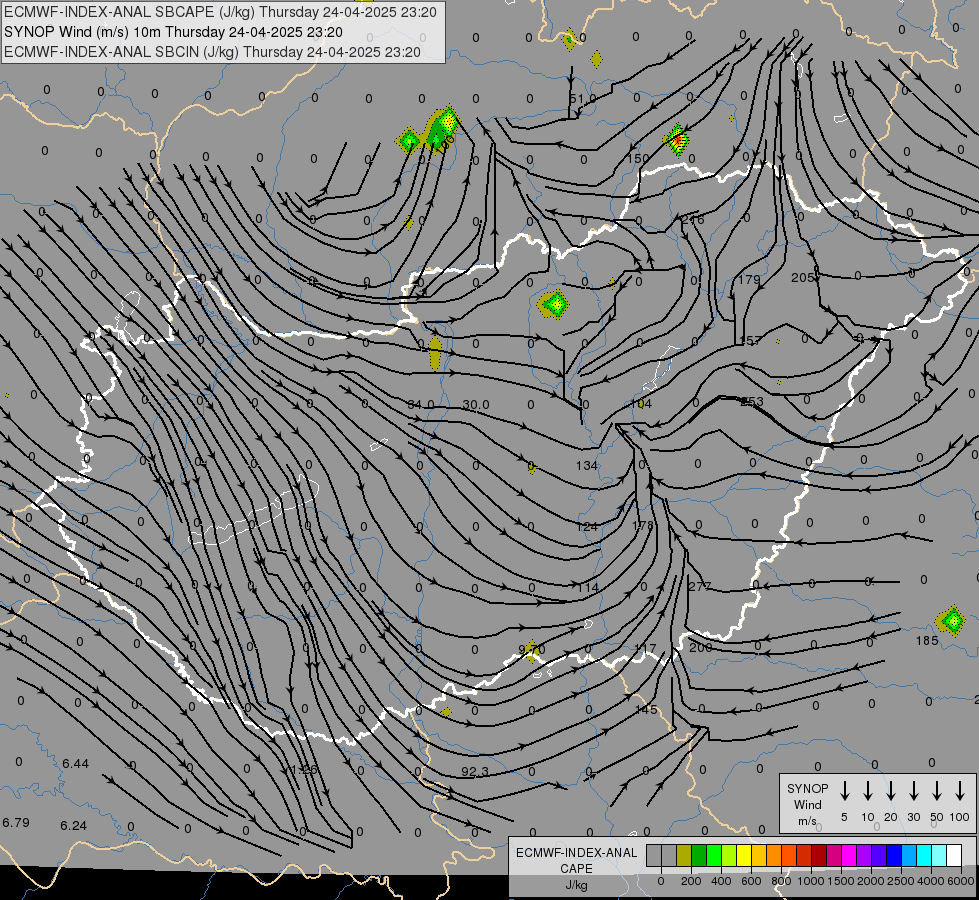Viewport: 979px width, 900px height.
Task: Click the '92.3' value on the map
Action: click(x=475, y=771)
